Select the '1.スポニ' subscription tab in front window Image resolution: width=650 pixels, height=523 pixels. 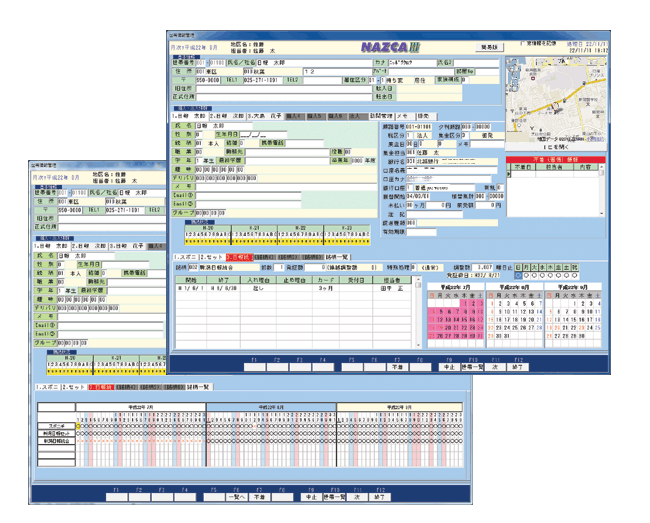185,257
